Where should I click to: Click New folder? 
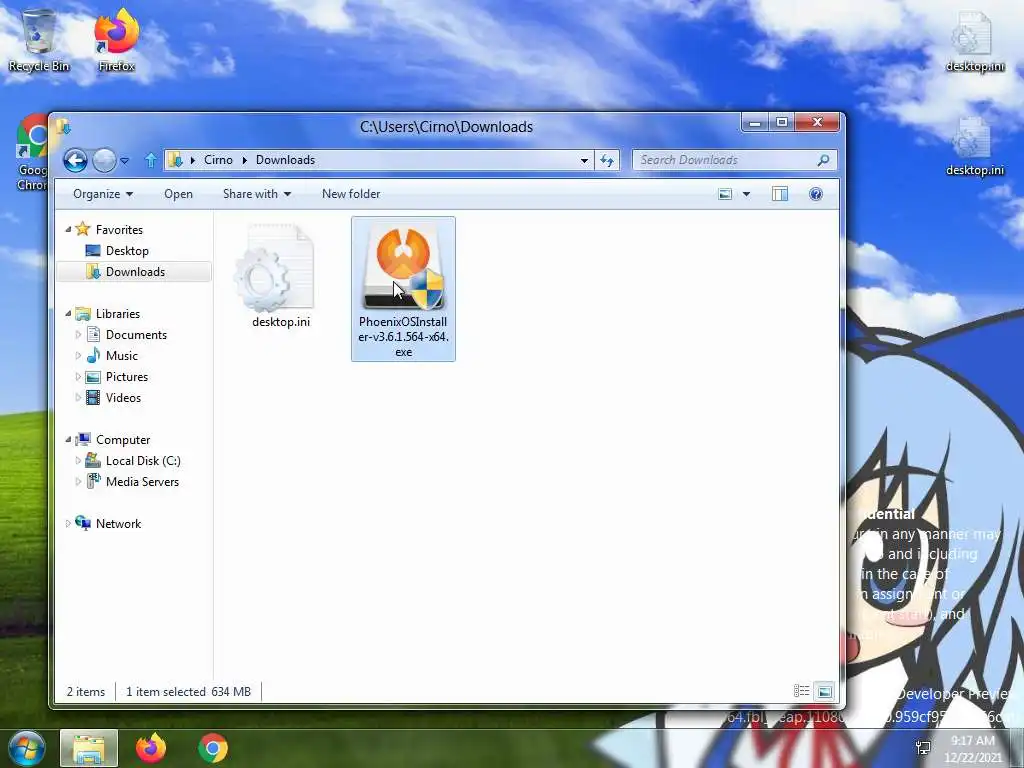[x=351, y=194]
